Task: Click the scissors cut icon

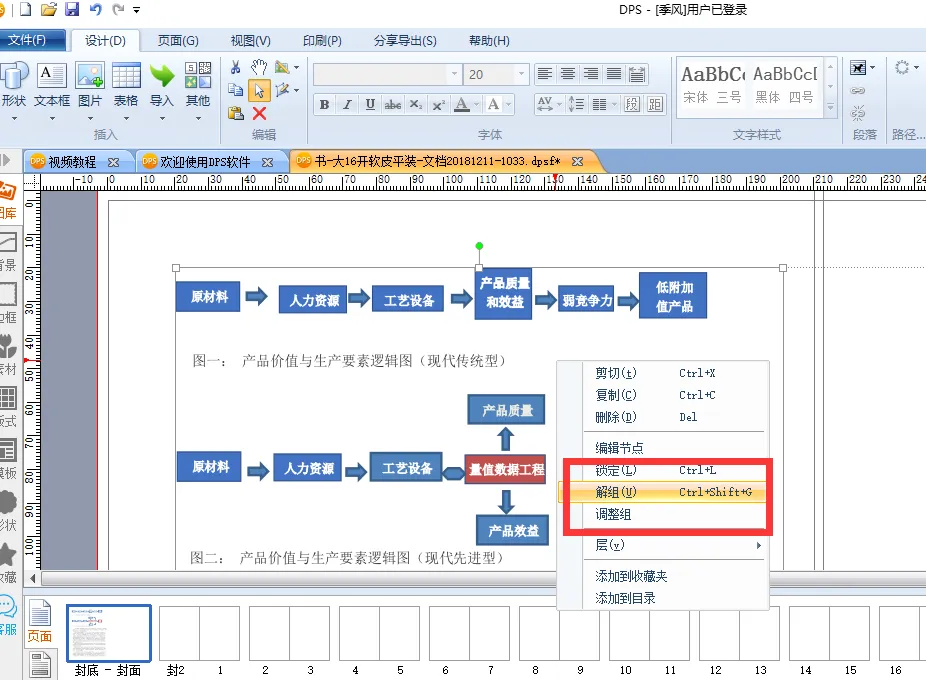Action: (236, 67)
